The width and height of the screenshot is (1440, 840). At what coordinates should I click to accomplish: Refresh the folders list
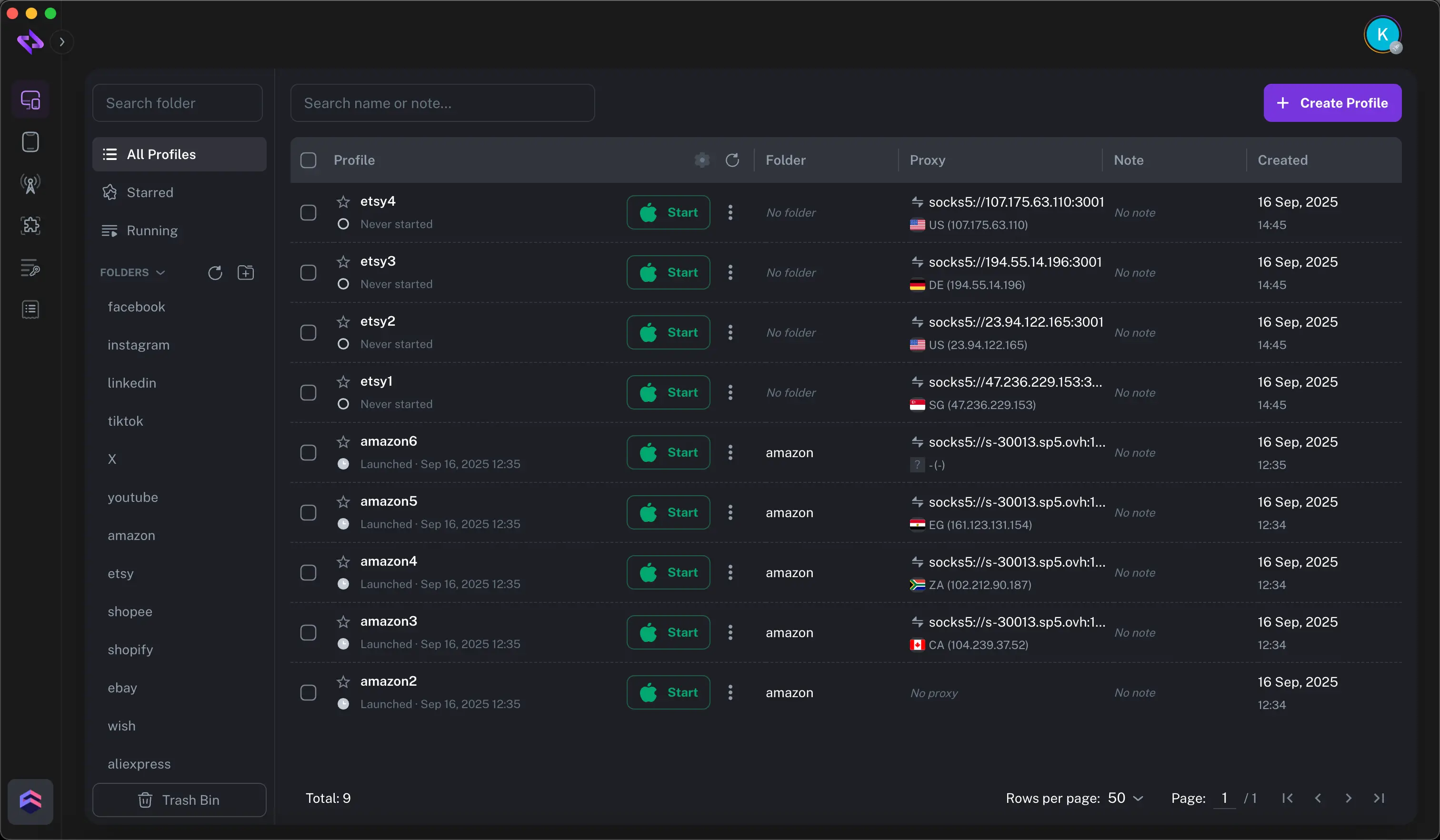tap(215, 272)
